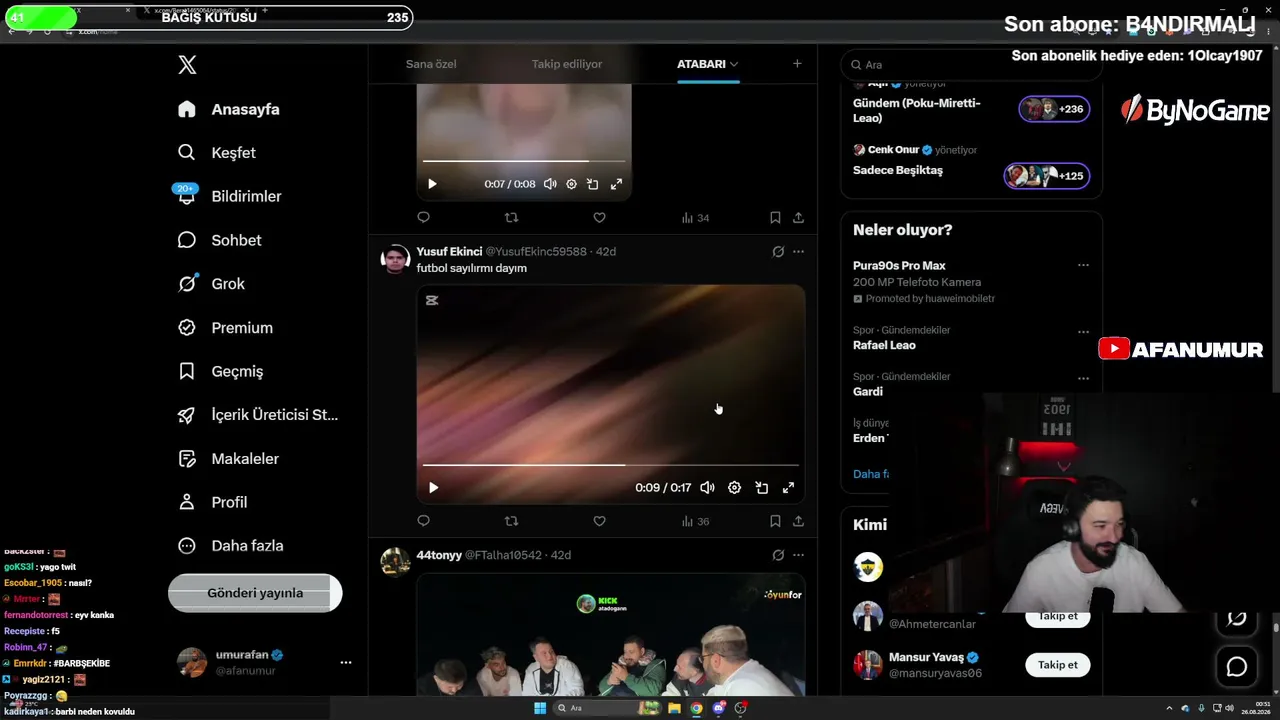Reply to the post with 34 views
The width and height of the screenshot is (1280, 720).
tap(423, 217)
